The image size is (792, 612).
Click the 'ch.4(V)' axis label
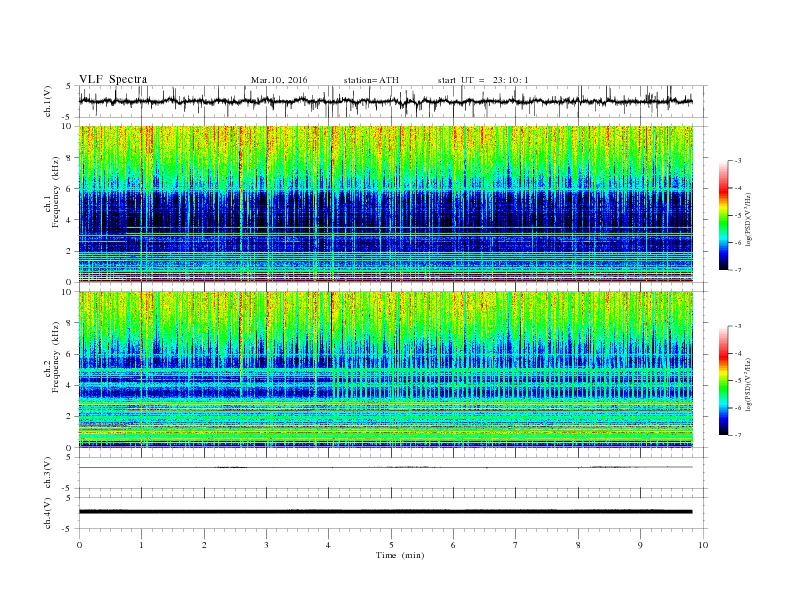point(48,513)
